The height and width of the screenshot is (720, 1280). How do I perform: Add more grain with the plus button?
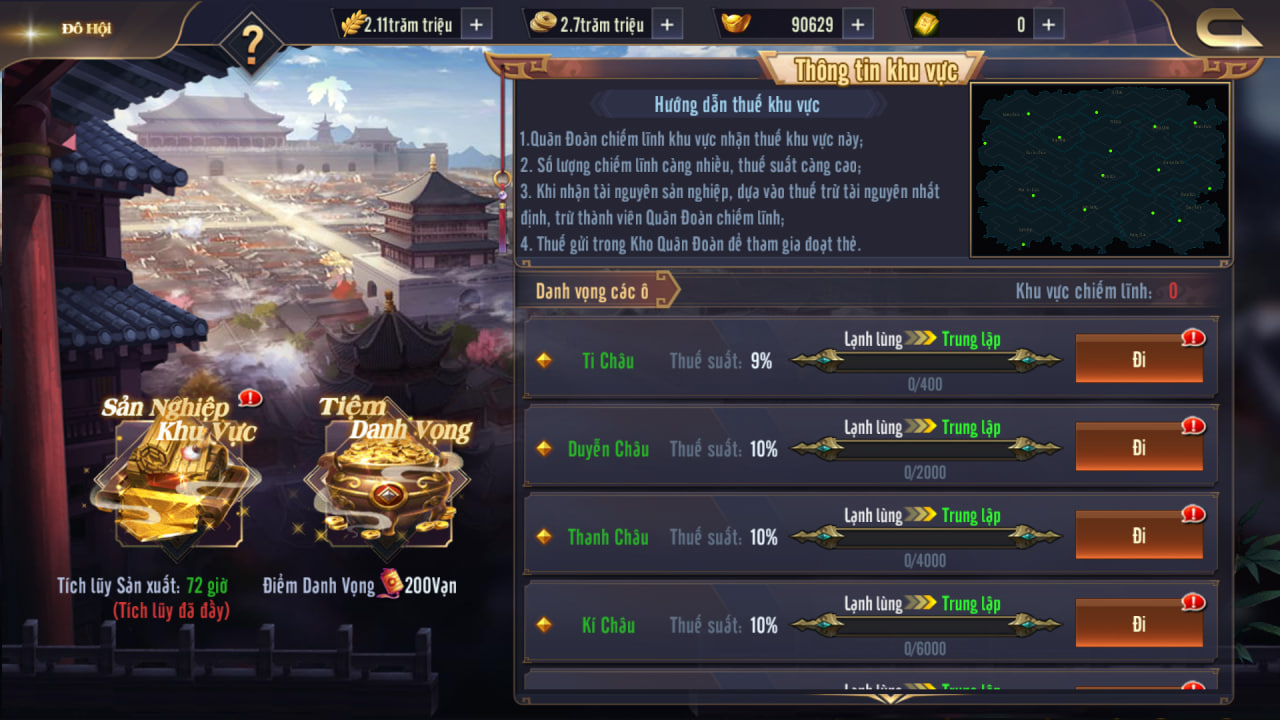point(476,24)
